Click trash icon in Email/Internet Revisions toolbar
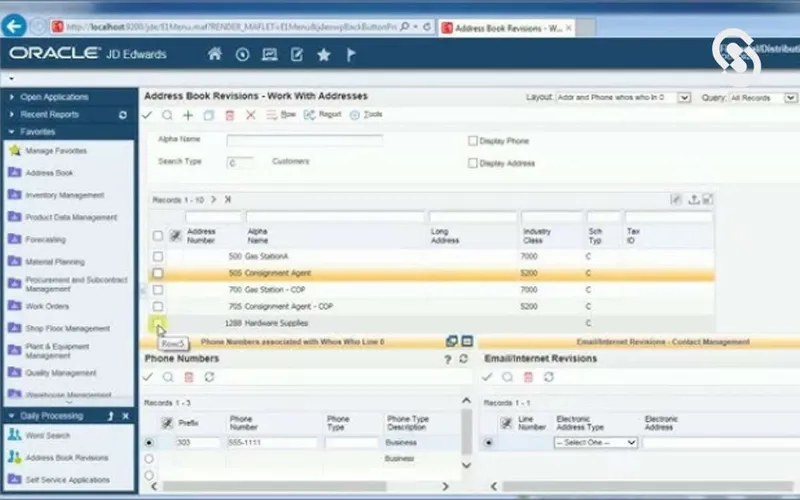Viewport: 800px width, 500px height. 528,377
